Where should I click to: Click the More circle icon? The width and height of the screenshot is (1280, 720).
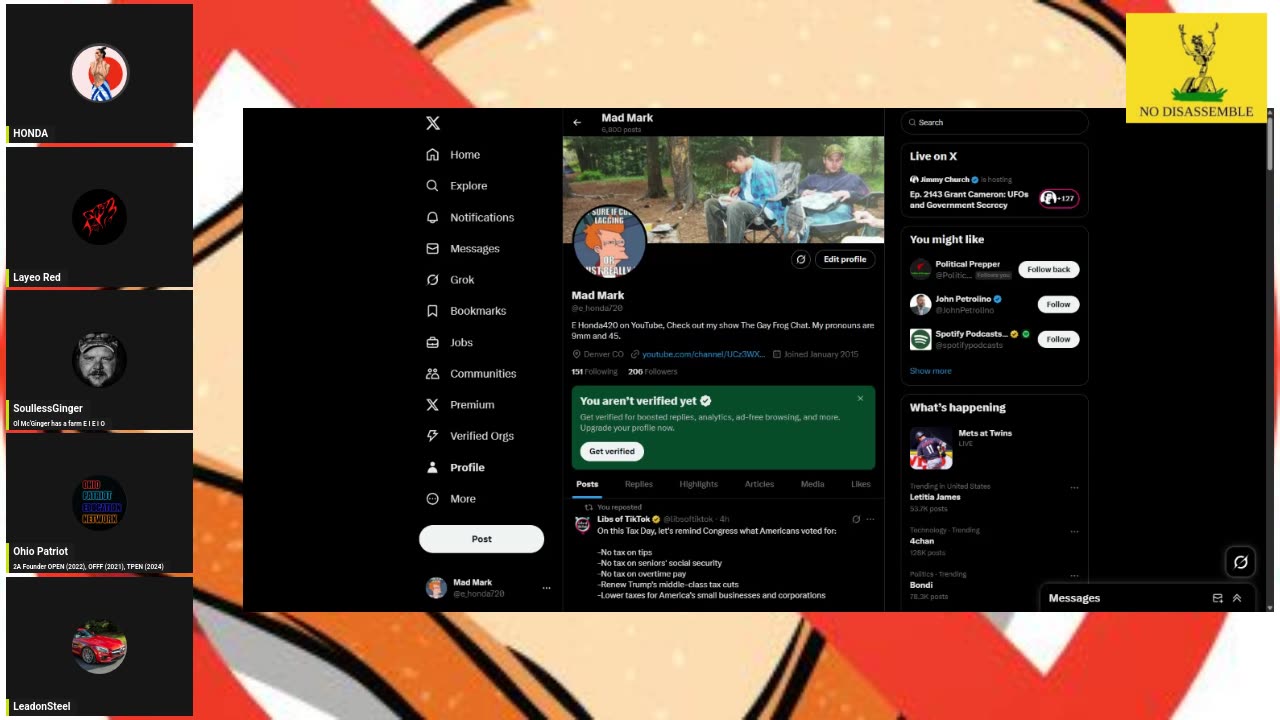click(x=432, y=498)
